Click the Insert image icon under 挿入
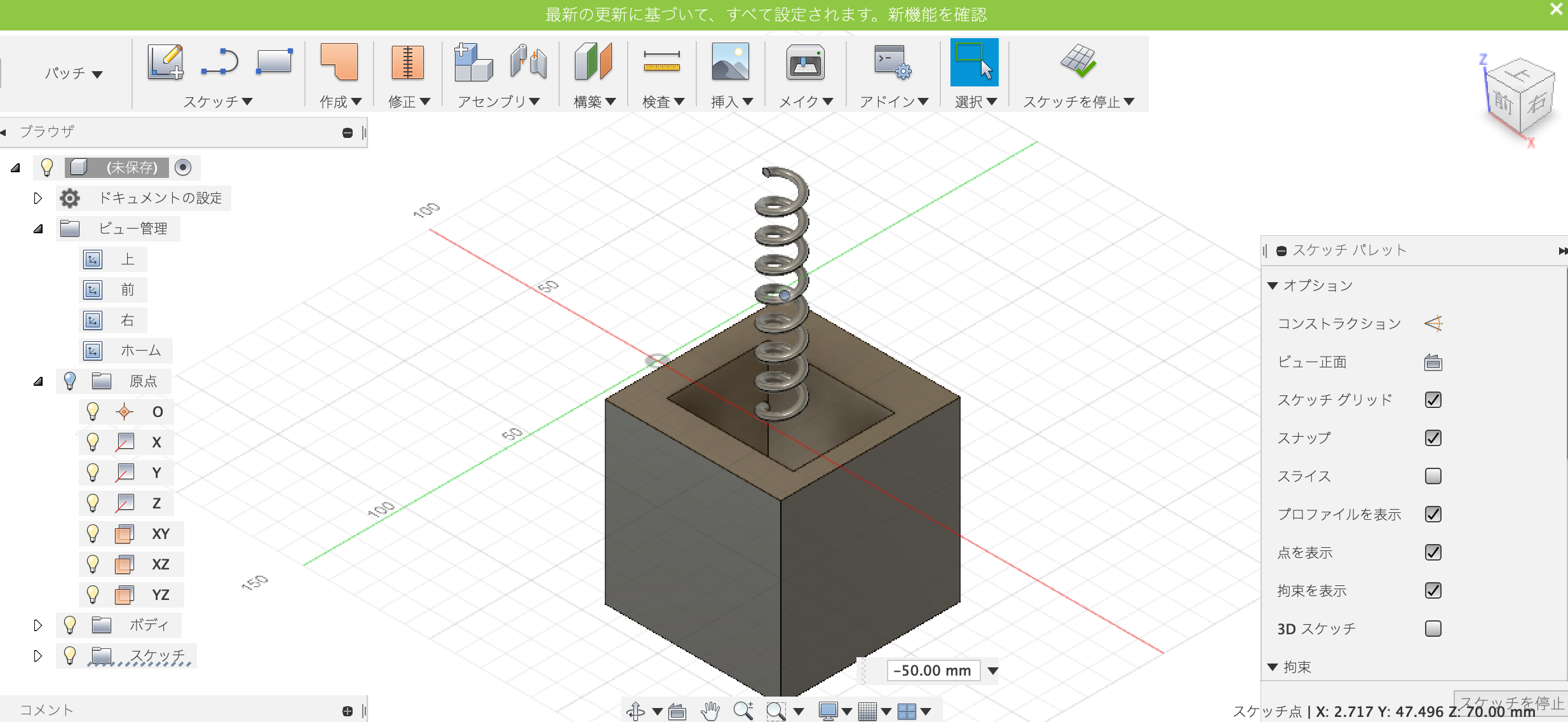The width and height of the screenshot is (1568, 722). (730, 62)
